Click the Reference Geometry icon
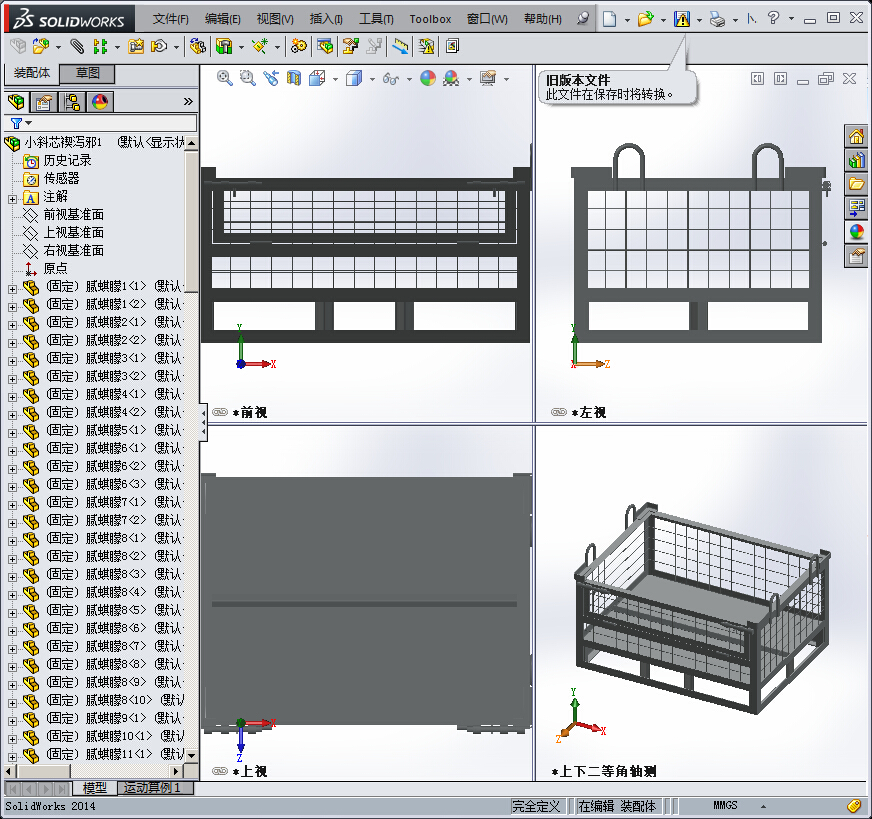Viewport: 872px width, 819px height. 260,46
